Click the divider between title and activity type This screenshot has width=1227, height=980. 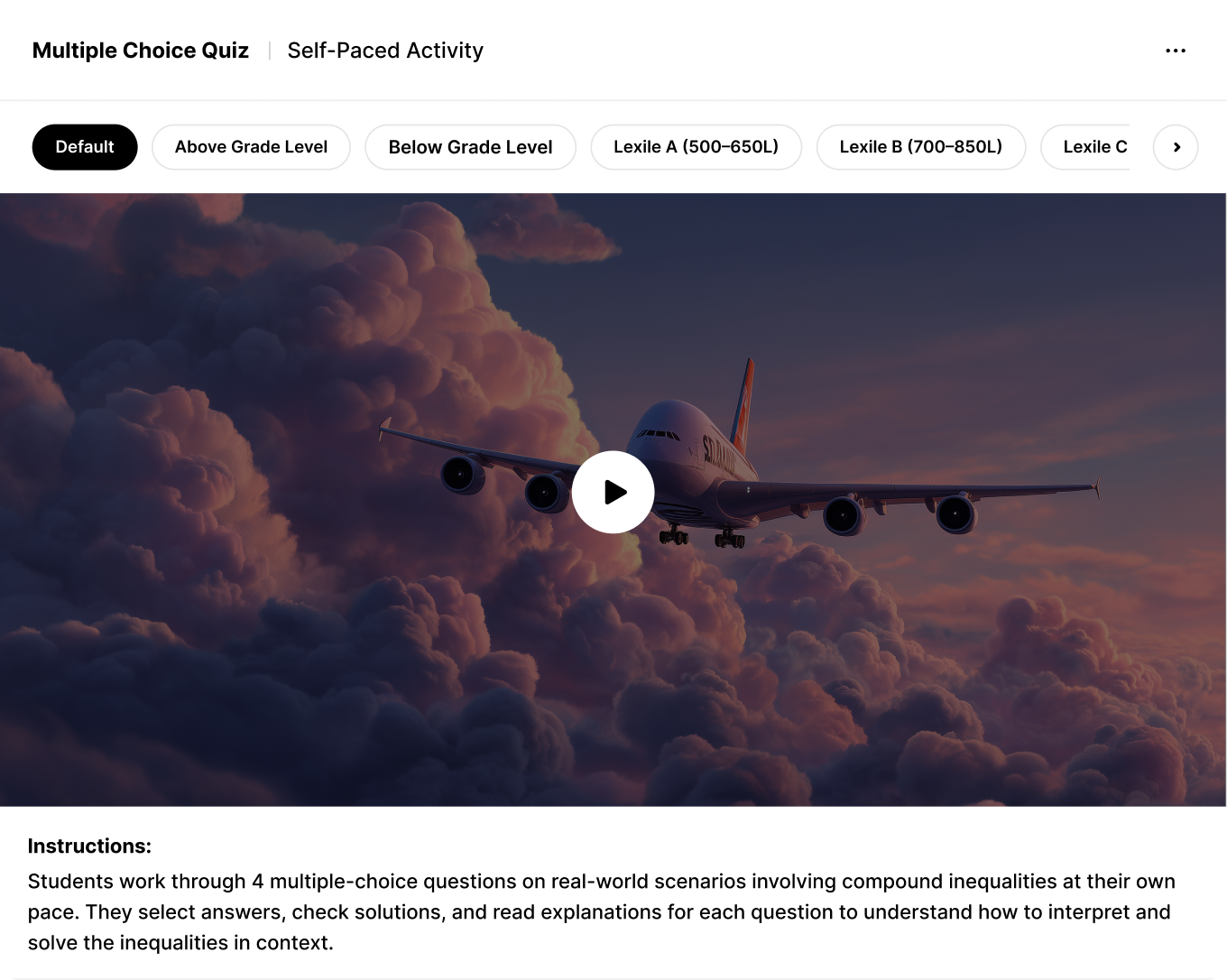269,51
